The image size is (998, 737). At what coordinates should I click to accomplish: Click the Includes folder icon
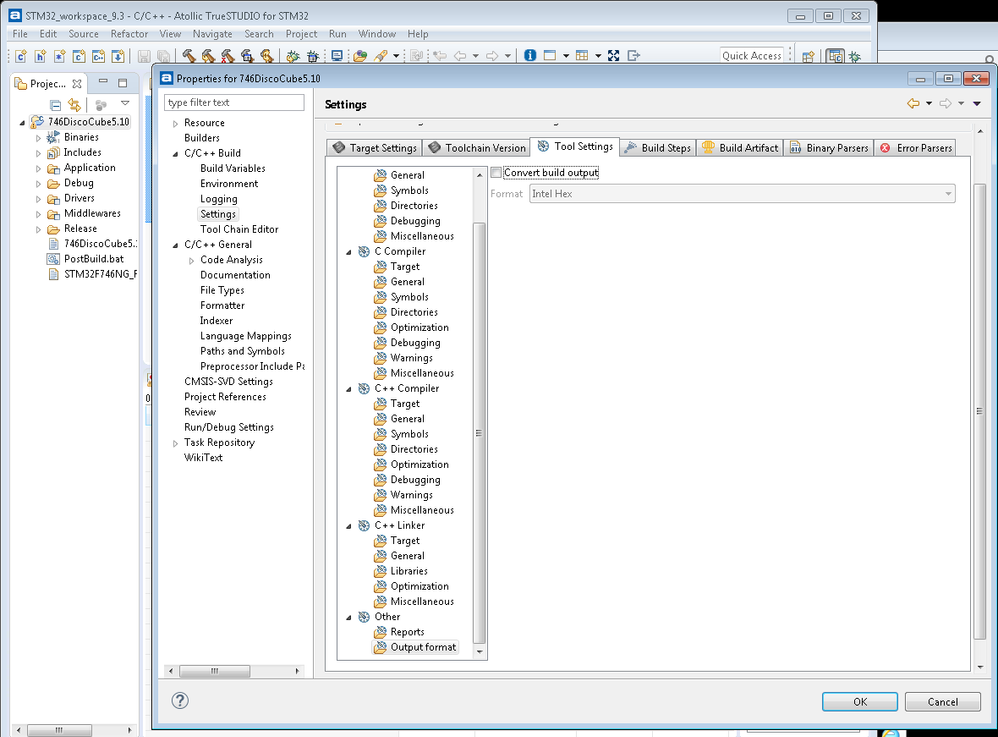[53, 153]
